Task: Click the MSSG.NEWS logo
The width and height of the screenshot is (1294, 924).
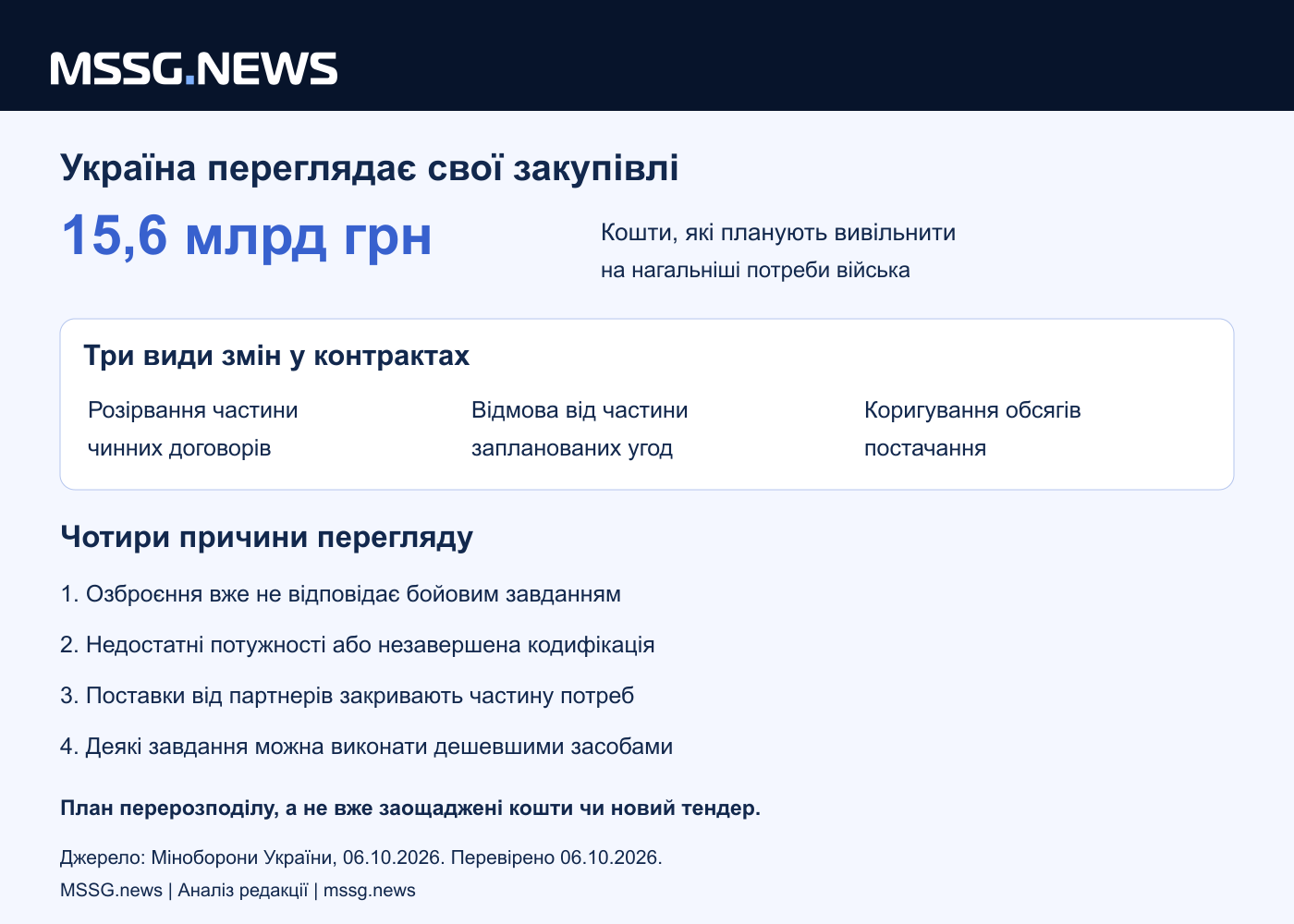Action: point(194,69)
